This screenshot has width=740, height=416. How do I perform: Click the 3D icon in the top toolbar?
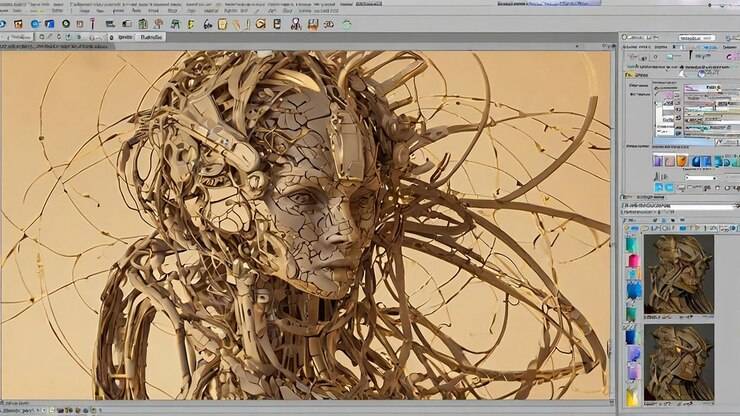click(x=329, y=23)
